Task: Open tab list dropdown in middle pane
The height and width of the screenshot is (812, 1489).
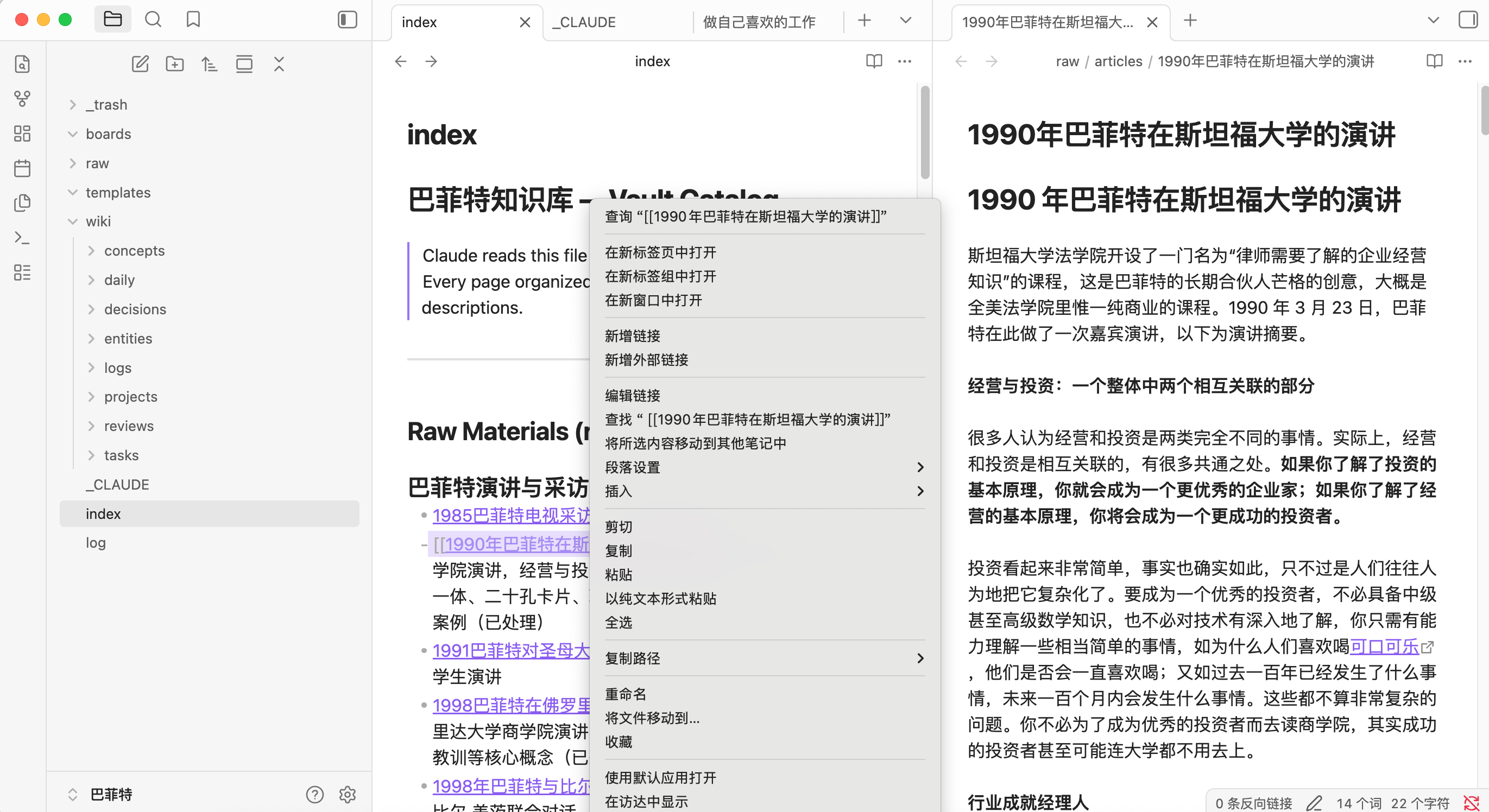Action: point(906,21)
